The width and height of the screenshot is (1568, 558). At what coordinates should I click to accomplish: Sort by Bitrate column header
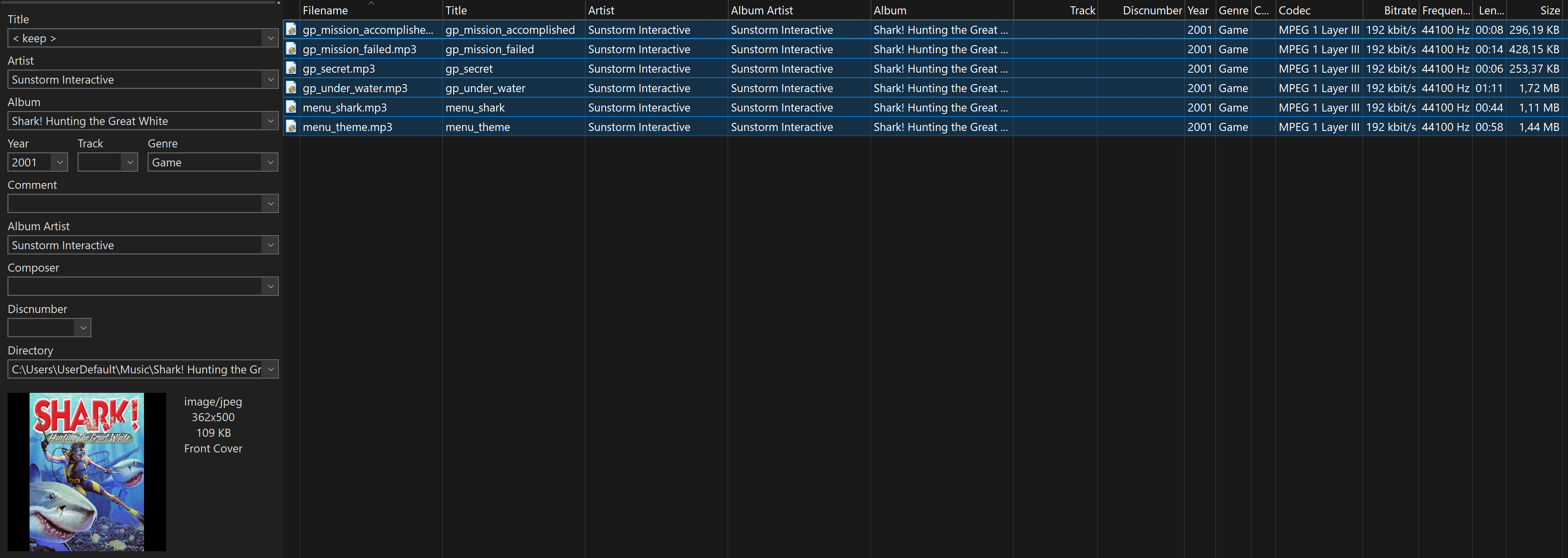(1400, 11)
